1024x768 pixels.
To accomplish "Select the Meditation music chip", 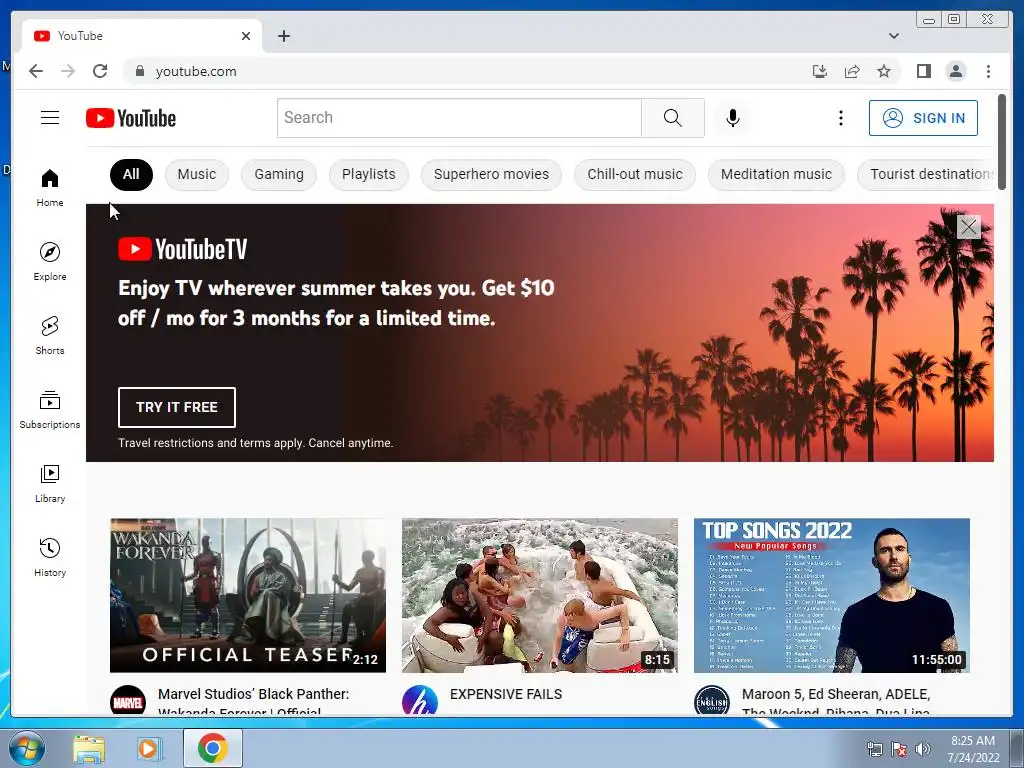I will (776, 174).
